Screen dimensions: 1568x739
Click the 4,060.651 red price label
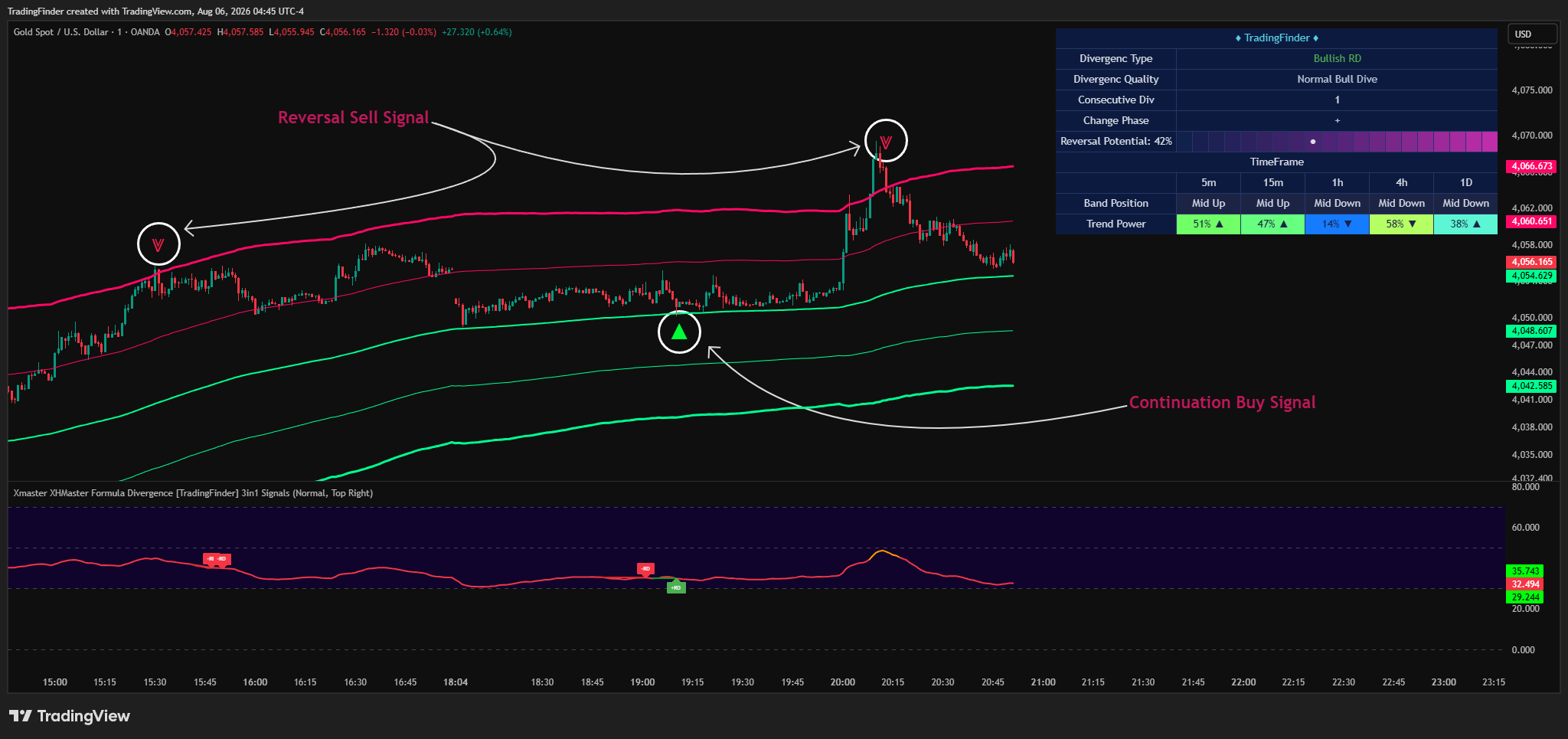point(1531,221)
